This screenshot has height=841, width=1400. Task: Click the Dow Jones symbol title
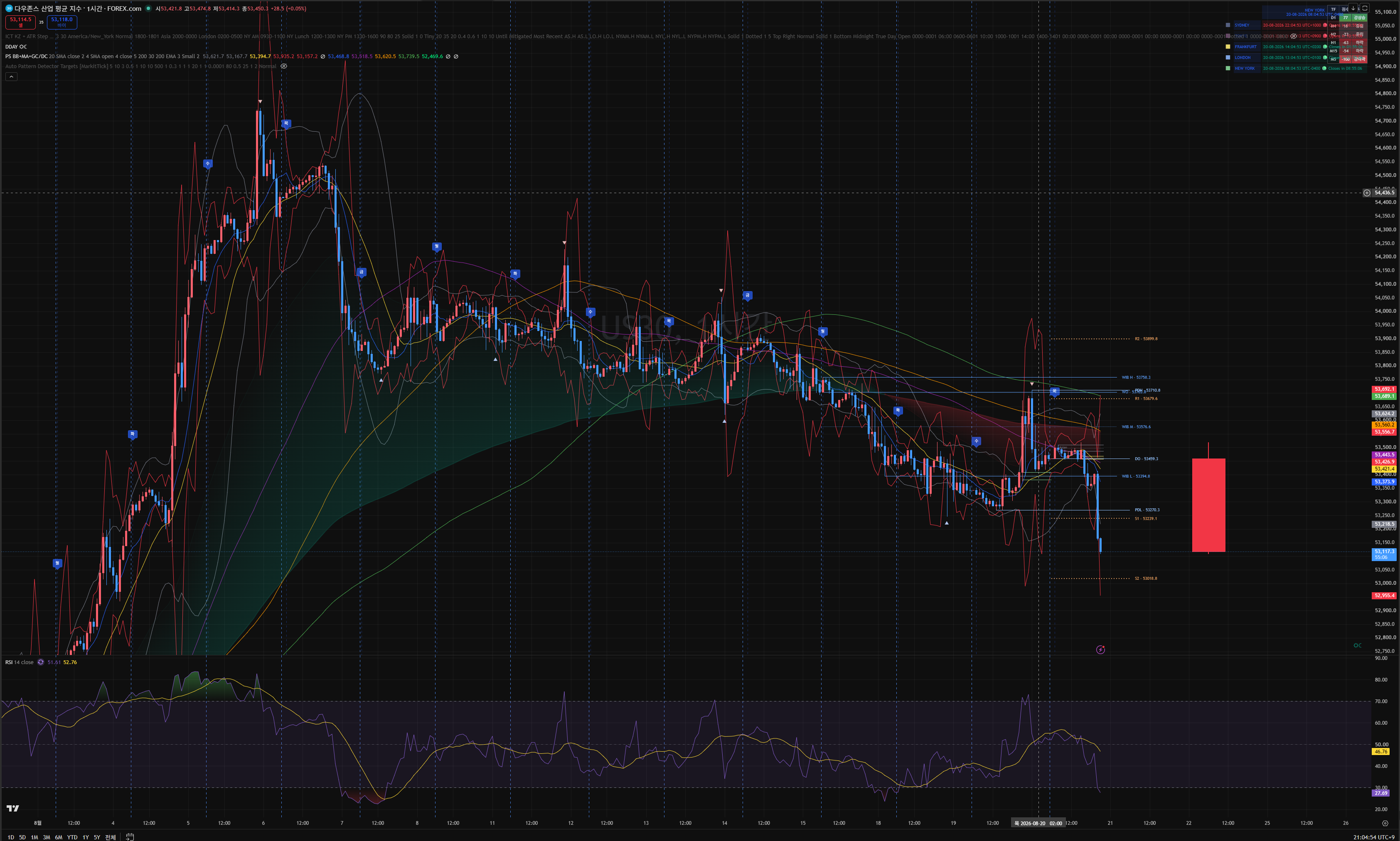(x=78, y=8)
